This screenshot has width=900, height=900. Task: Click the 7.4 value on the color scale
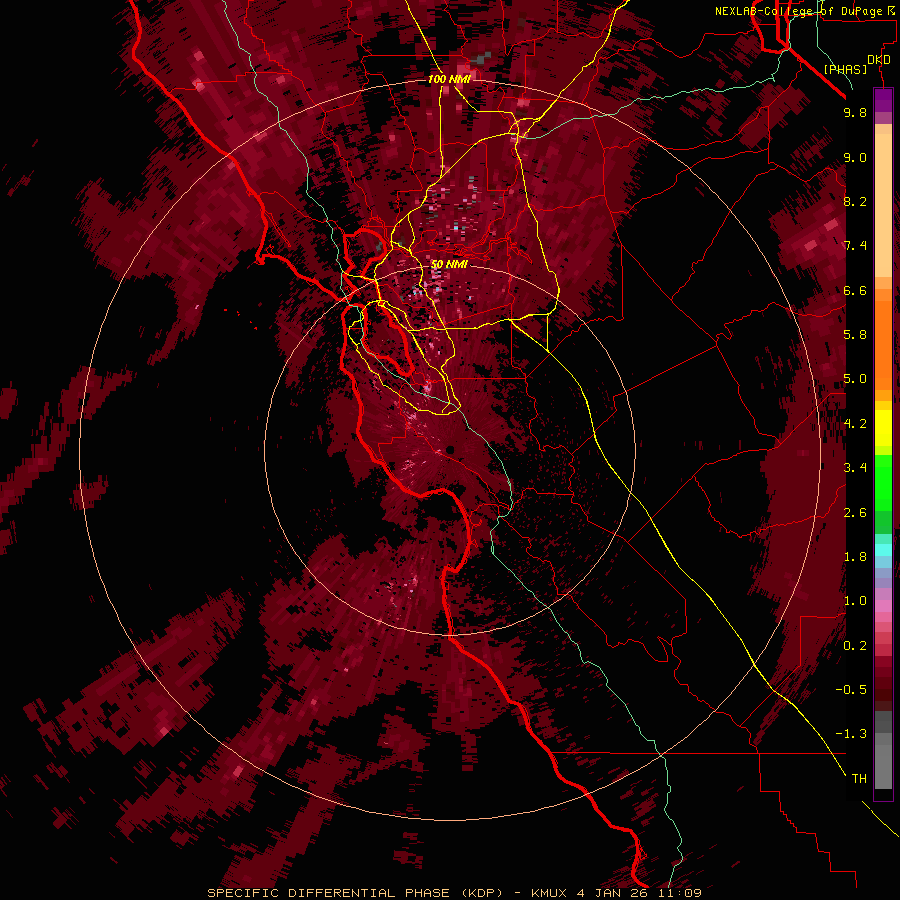855,246
